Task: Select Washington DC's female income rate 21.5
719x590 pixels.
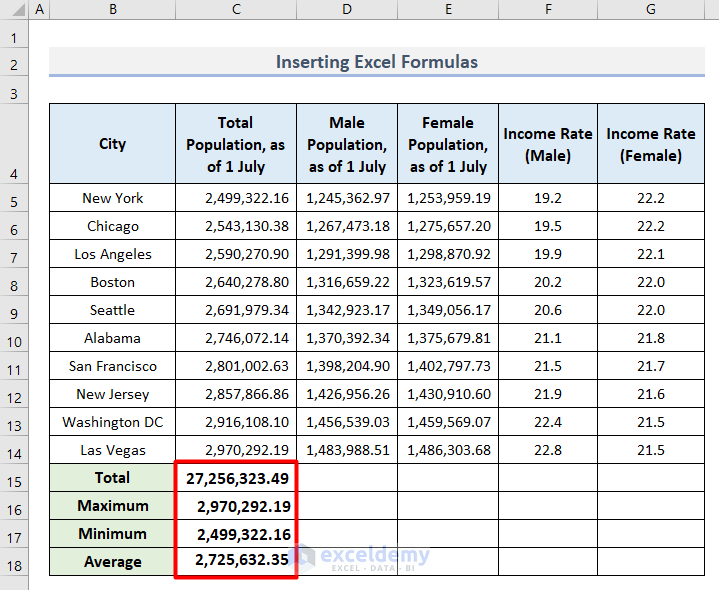Action: pyautogui.click(x=650, y=422)
